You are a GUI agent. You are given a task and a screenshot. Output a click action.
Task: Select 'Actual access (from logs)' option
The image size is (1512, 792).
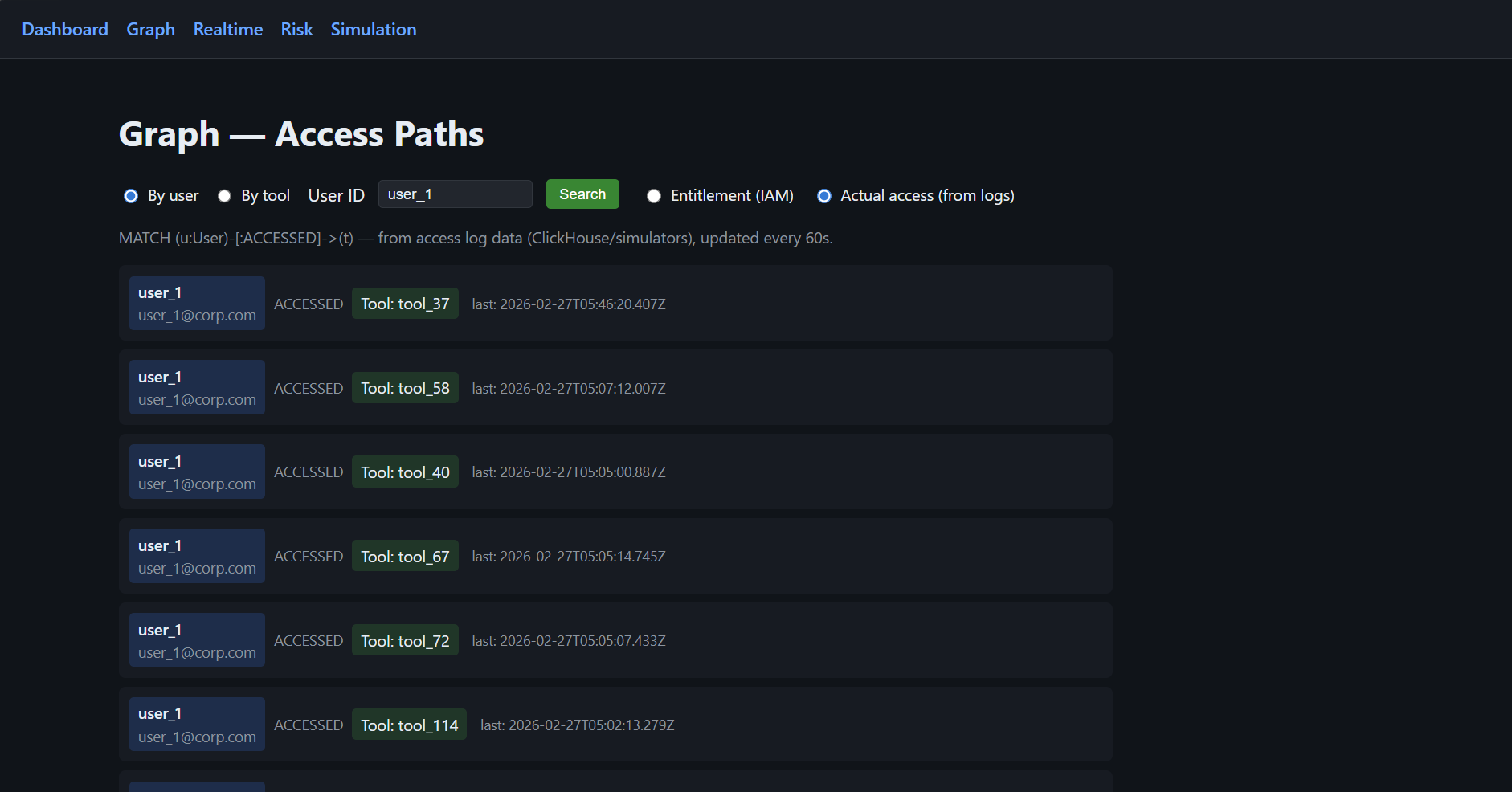tap(824, 196)
